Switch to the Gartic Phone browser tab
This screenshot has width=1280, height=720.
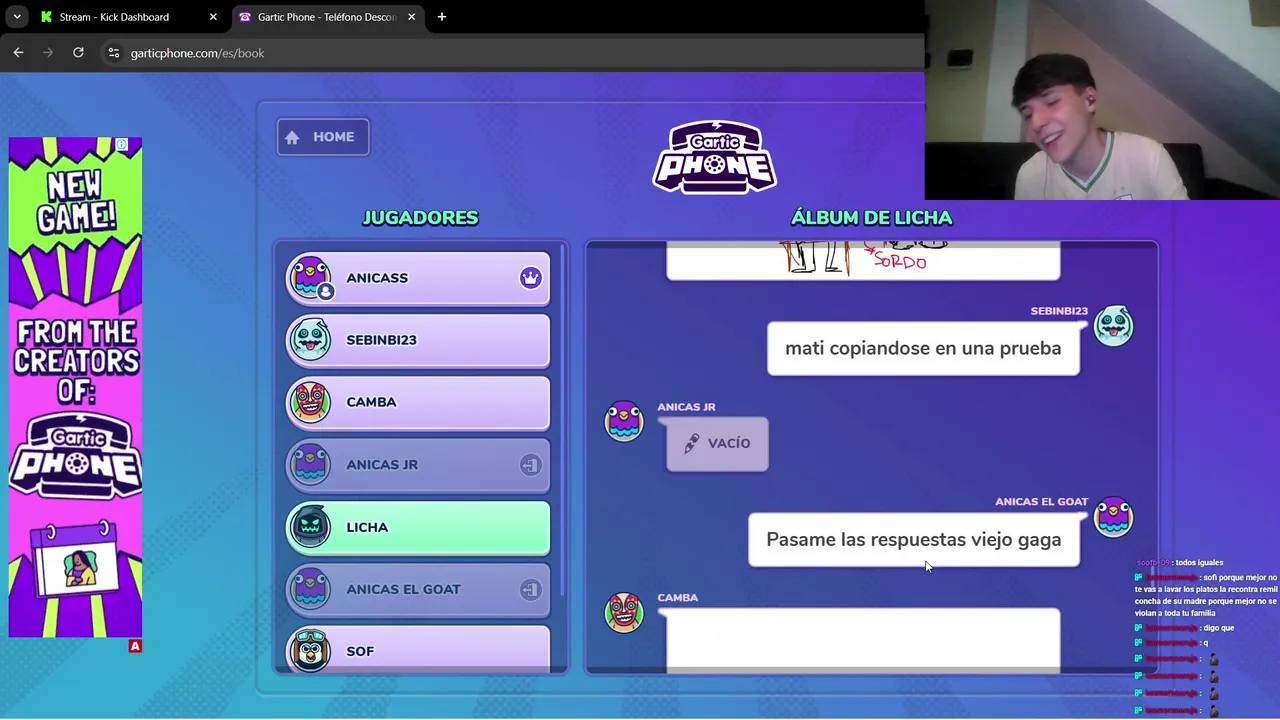(x=326, y=17)
